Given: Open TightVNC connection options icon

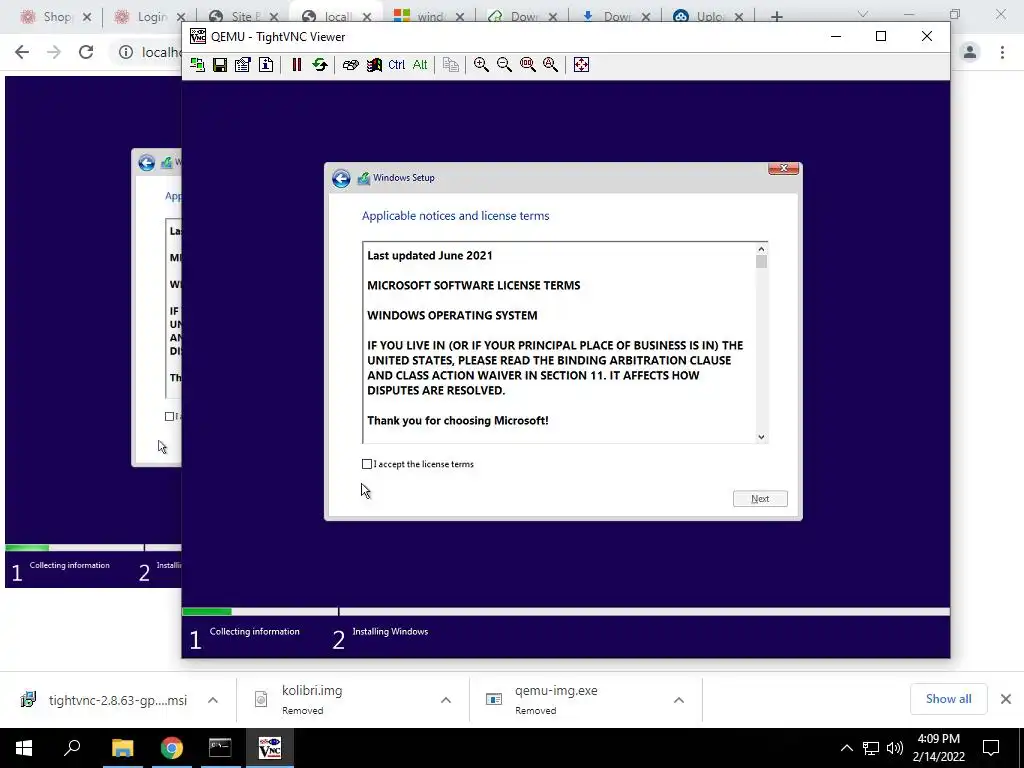Looking at the screenshot, I should click(x=243, y=65).
